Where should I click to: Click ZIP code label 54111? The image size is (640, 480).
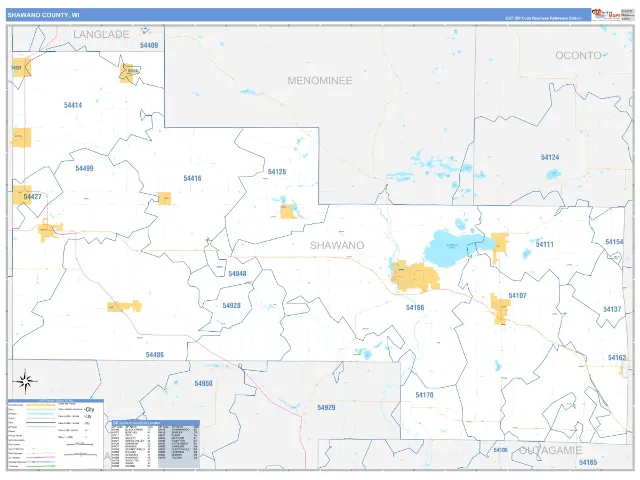(544, 244)
